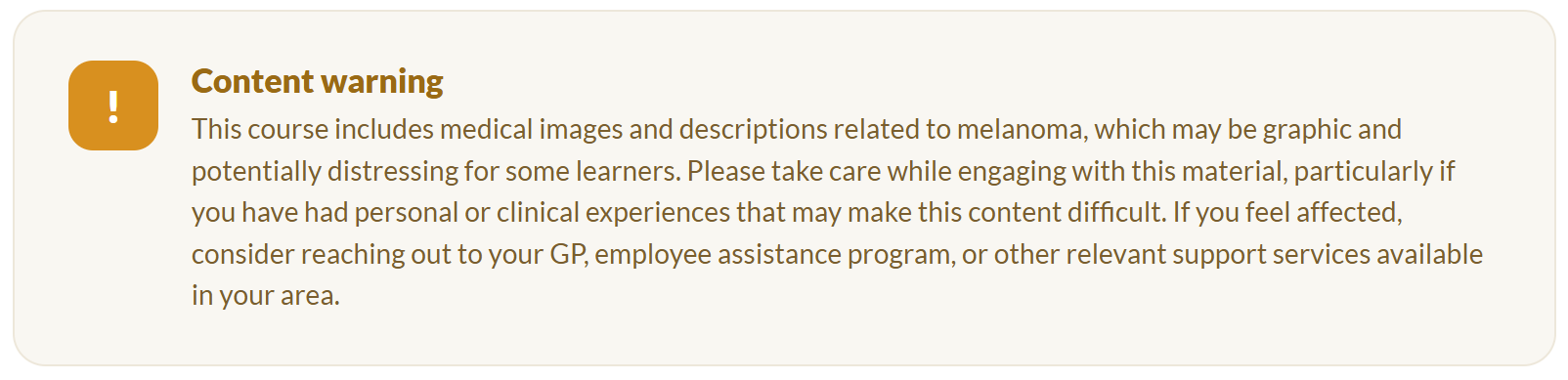Image resolution: width=1568 pixels, height=380 pixels.
Task: Click 'If you feel affected' sentence start
Action: click(1287, 213)
